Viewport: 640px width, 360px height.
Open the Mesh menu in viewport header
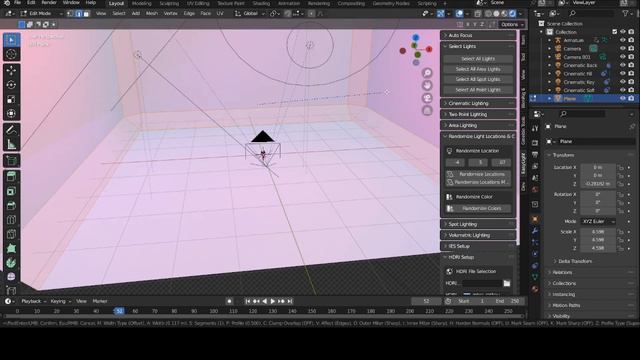click(x=151, y=13)
